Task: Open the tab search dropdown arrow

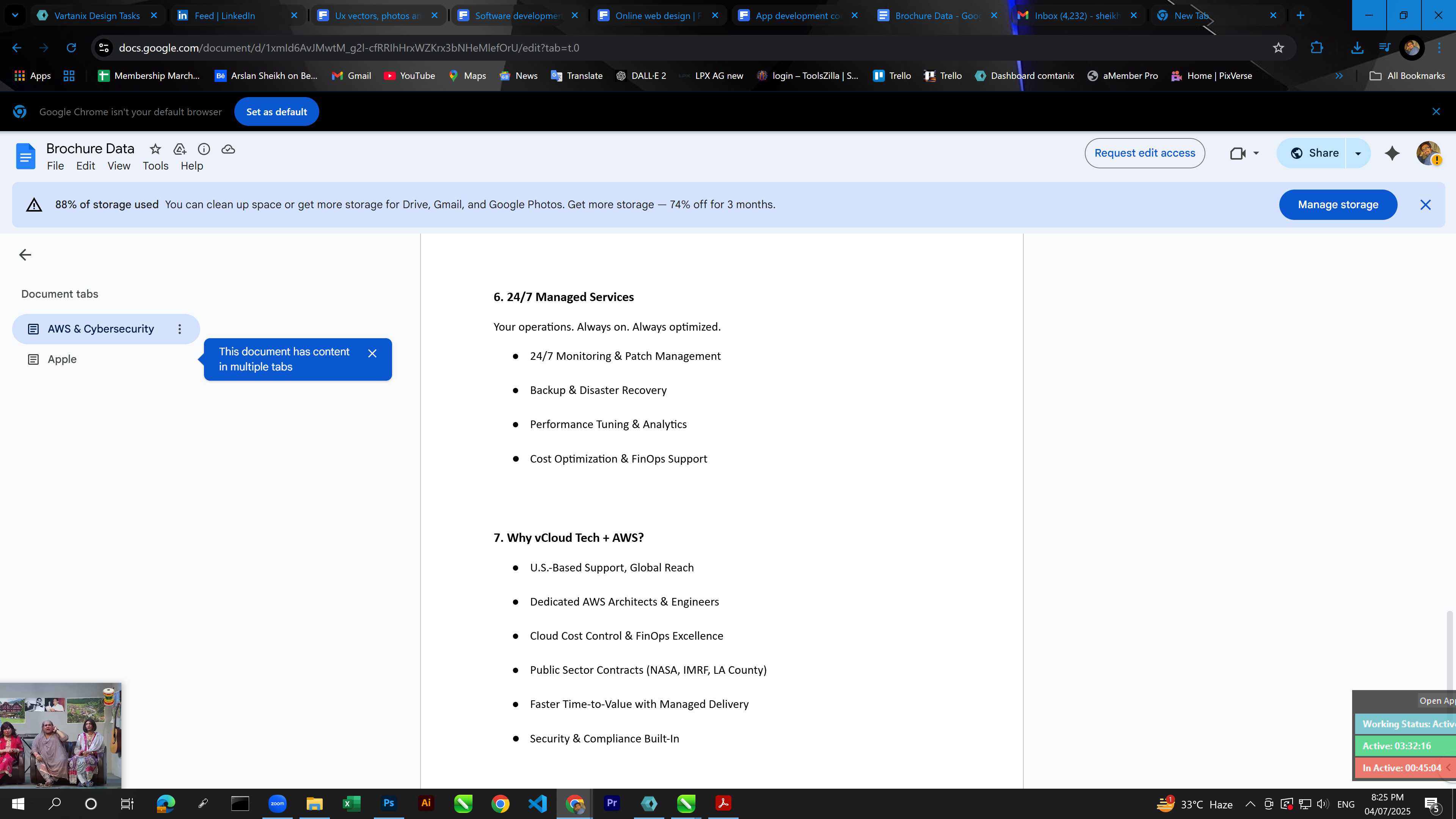Action: click(15, 15)
